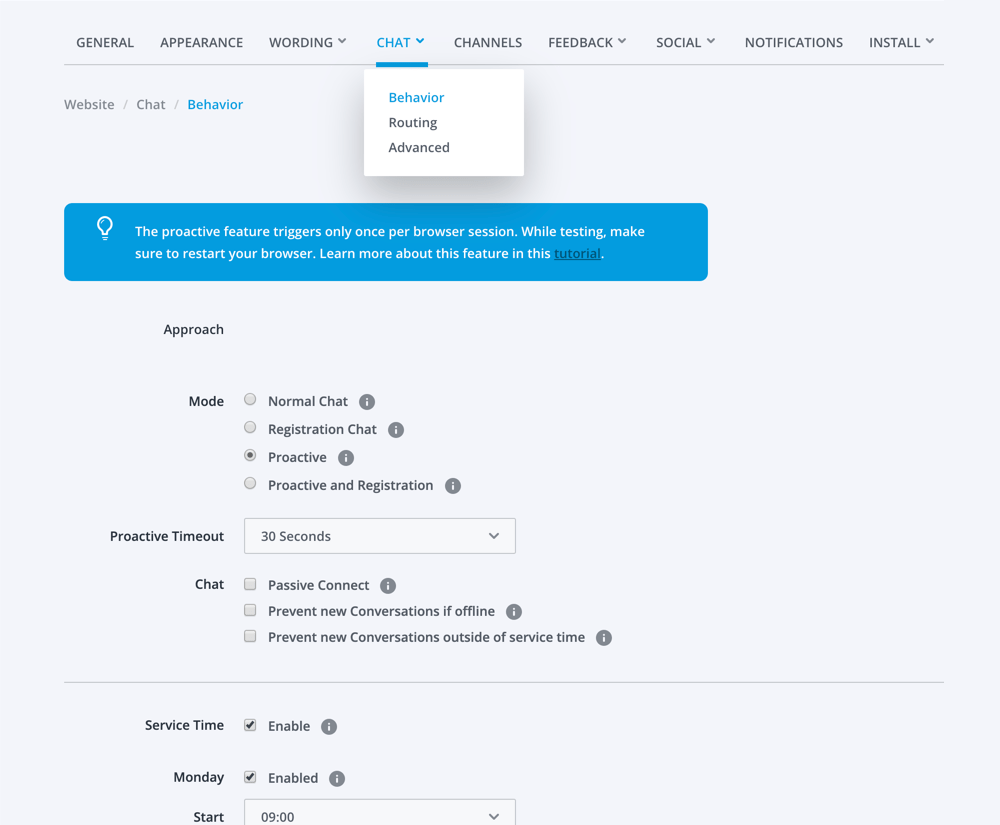The width and height of the screenshot is (1000, 825).
Task: Select Registration Chat mode
Action: pos(250,427)
